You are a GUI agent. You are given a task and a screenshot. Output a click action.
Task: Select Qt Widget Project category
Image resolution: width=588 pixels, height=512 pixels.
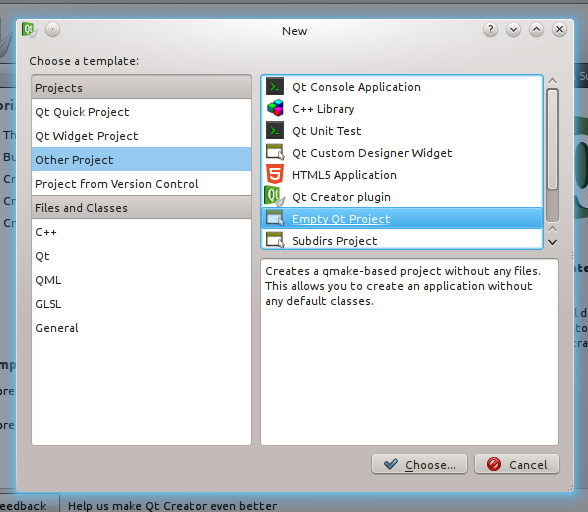pos(141,136)
